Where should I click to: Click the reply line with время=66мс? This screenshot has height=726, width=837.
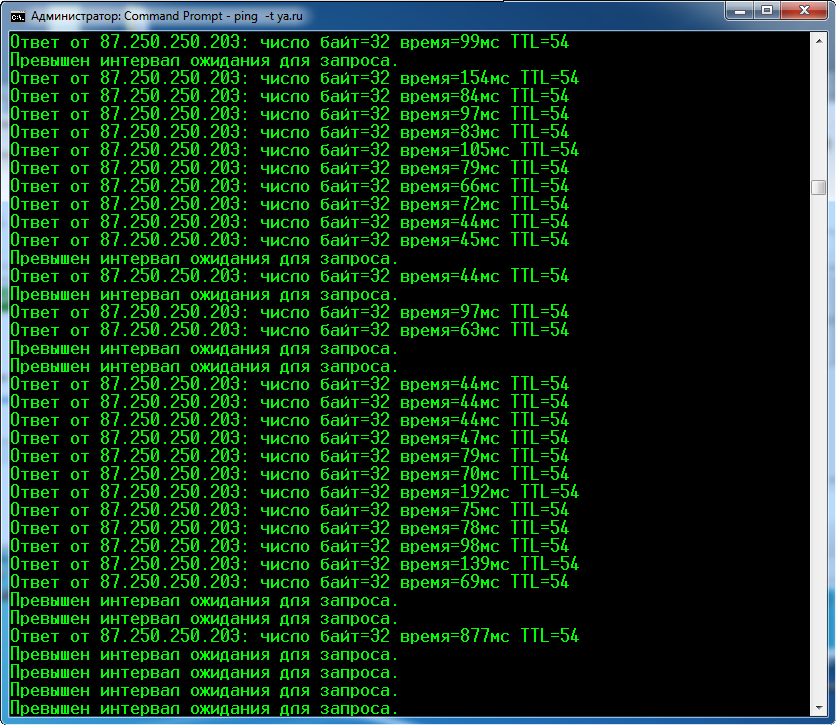click(289, 186)
